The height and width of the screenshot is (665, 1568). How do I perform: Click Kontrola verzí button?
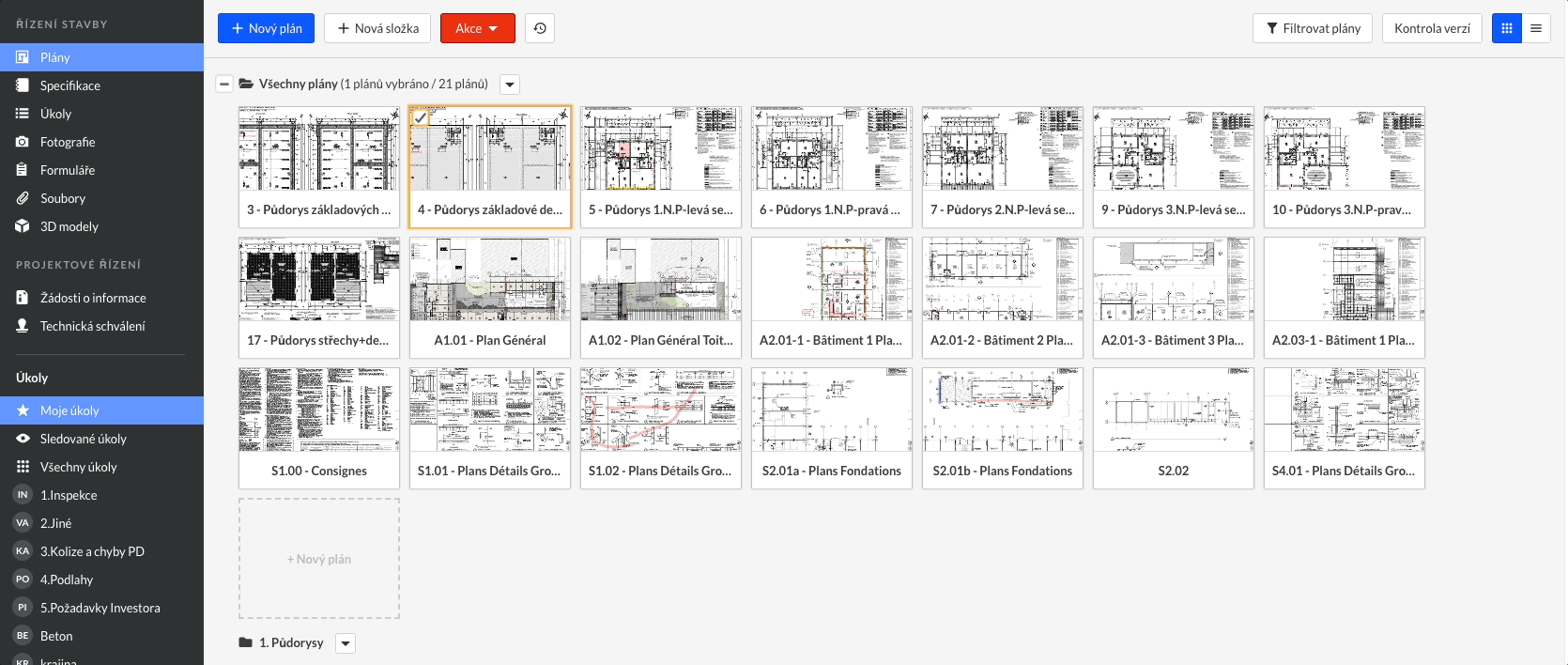tap(1432, 28)
